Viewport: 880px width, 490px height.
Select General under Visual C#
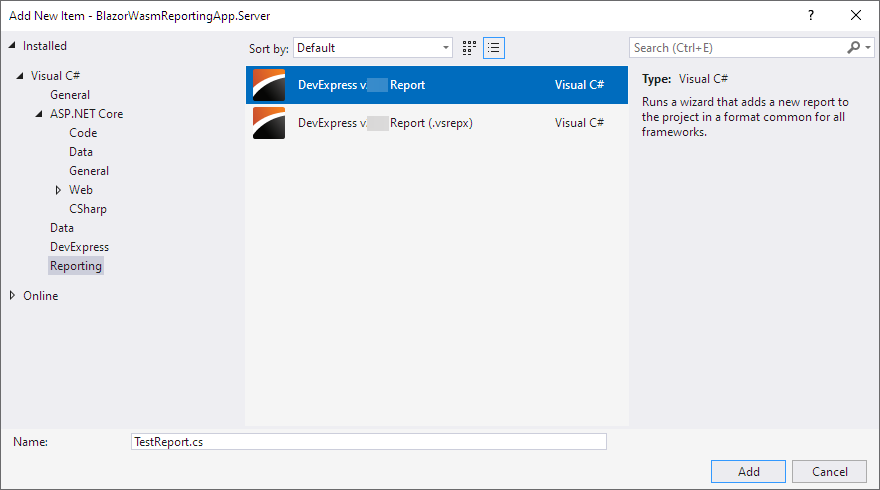point(70,95)
